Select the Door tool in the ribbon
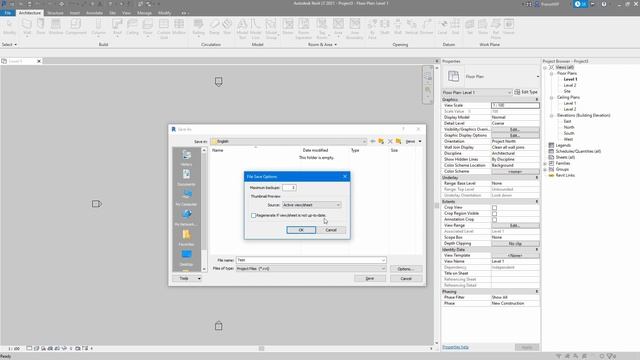The image size is (640, 360). (41, 27)
